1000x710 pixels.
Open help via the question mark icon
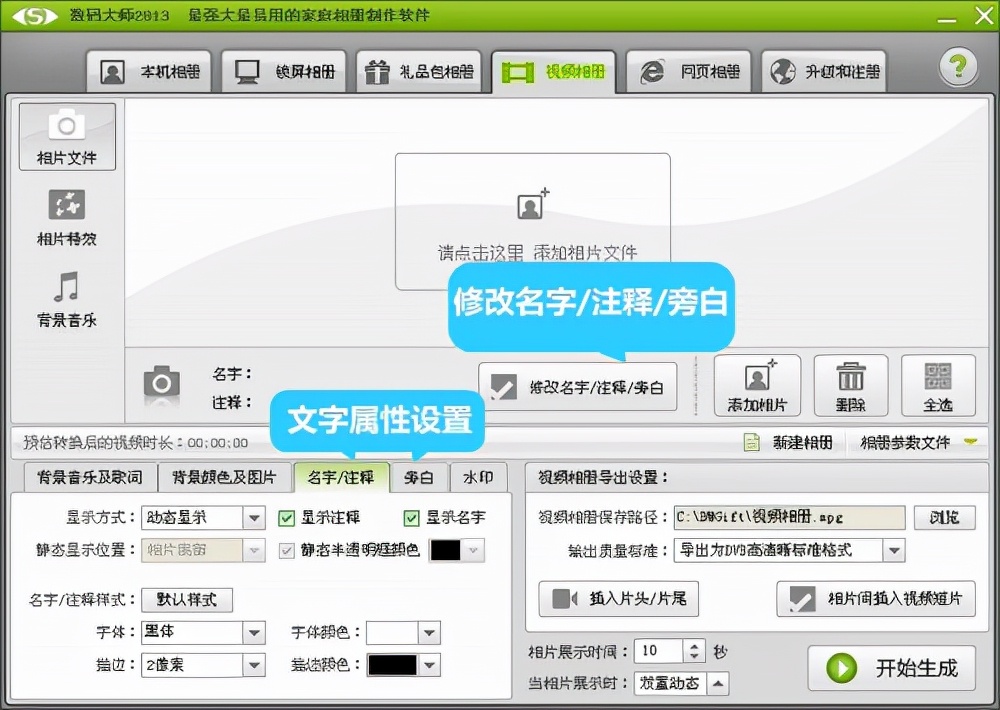(957, 66)
